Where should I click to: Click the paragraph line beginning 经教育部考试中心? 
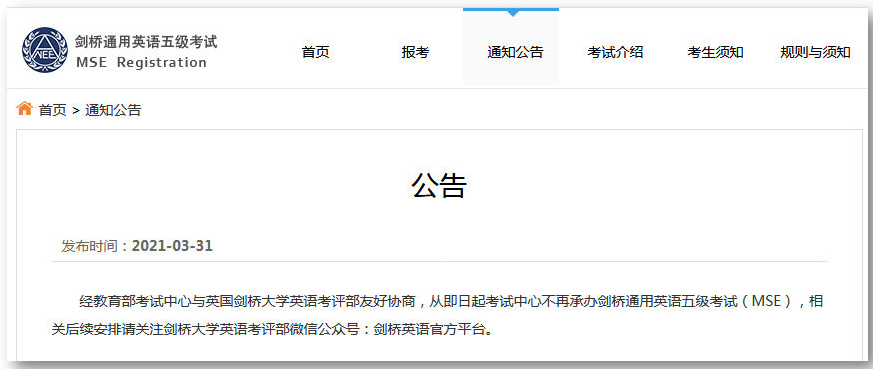[451, 302]
